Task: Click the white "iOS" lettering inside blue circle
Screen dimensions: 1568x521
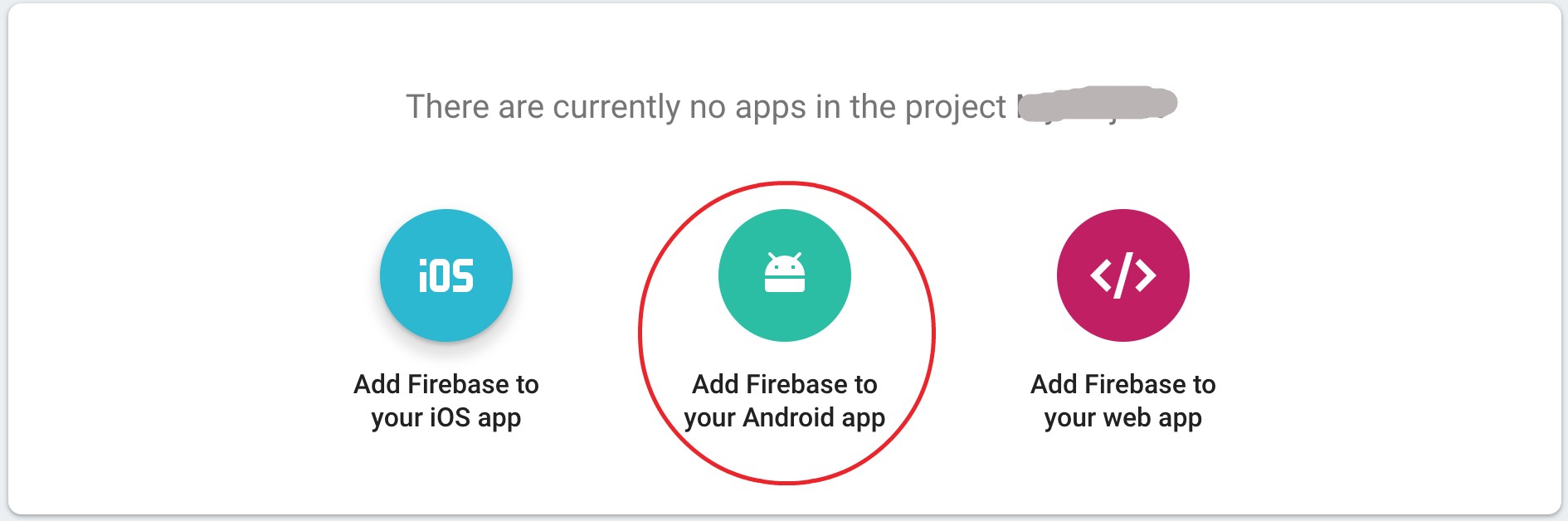Action: click(x=446, y=276)
